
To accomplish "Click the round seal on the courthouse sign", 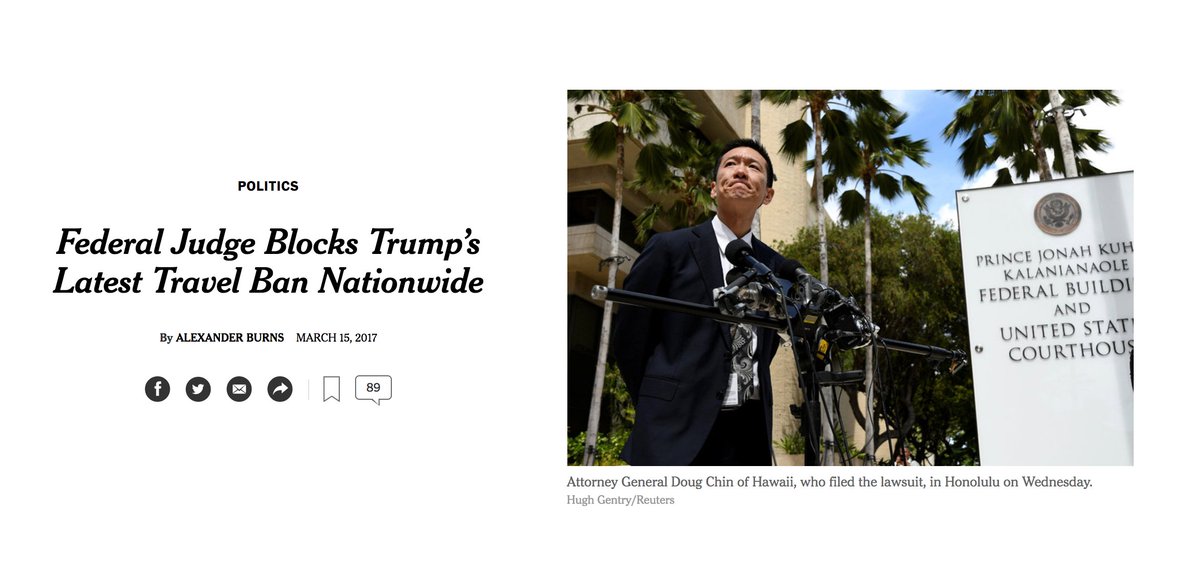I will pyautogui.click(x=1057, y=213).
